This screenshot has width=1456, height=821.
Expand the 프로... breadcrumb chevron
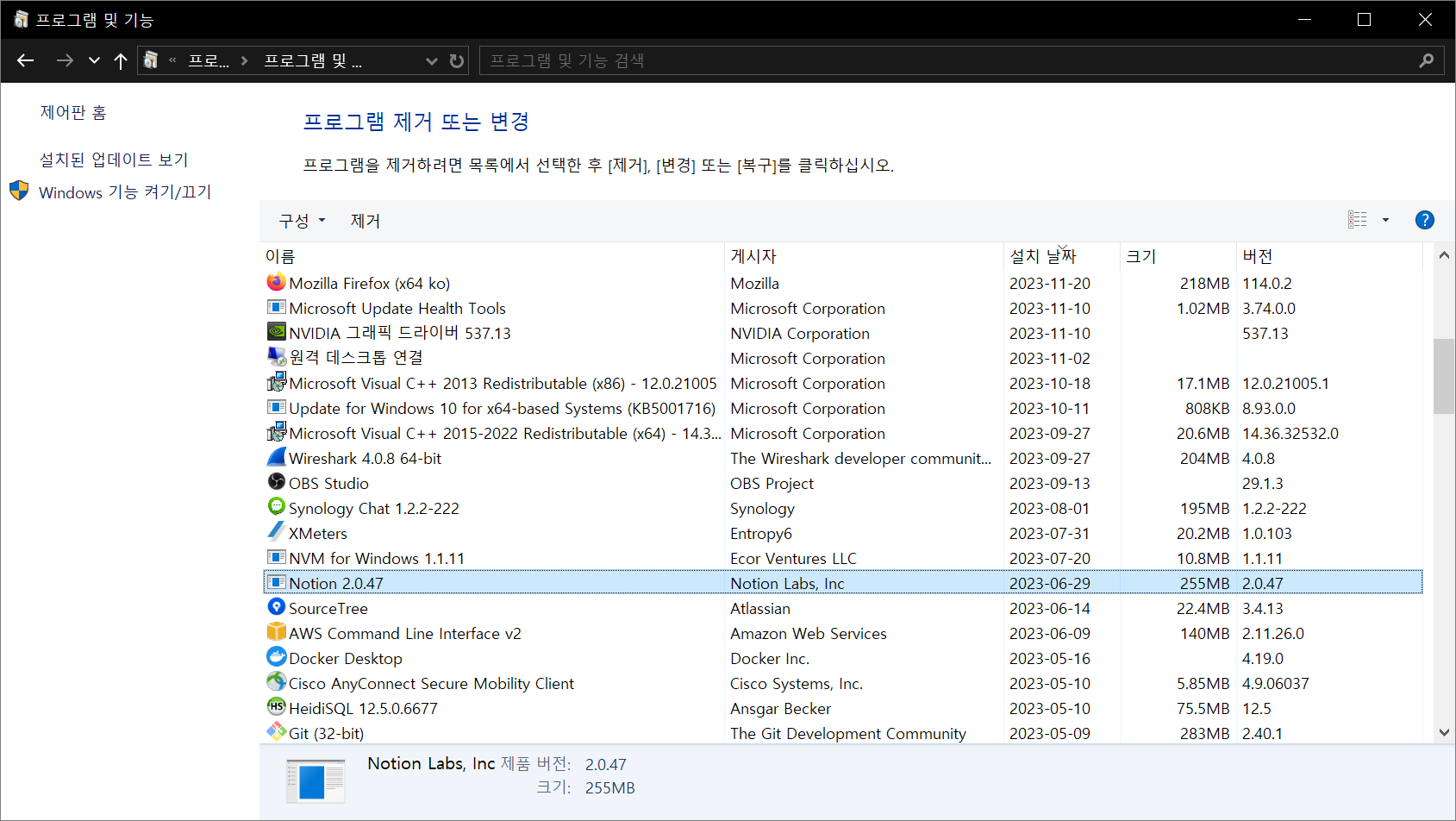245,60
